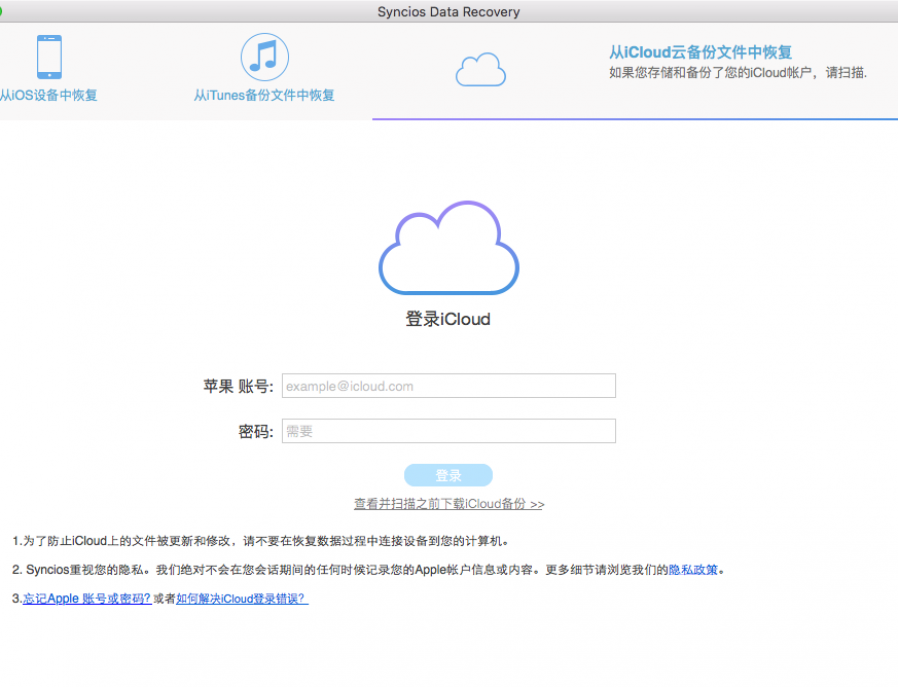Open the 从iOS设备中恢复 tab label

(48, 95)
